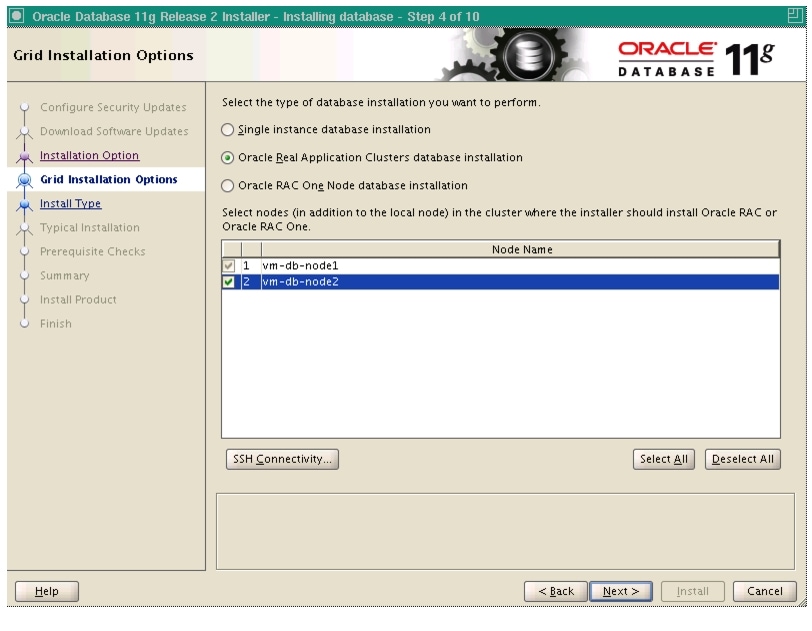This screenshot has width=812, height=631.
Task: Click the Finish step label
Action: pyautogui.click(x=56, y=324)
